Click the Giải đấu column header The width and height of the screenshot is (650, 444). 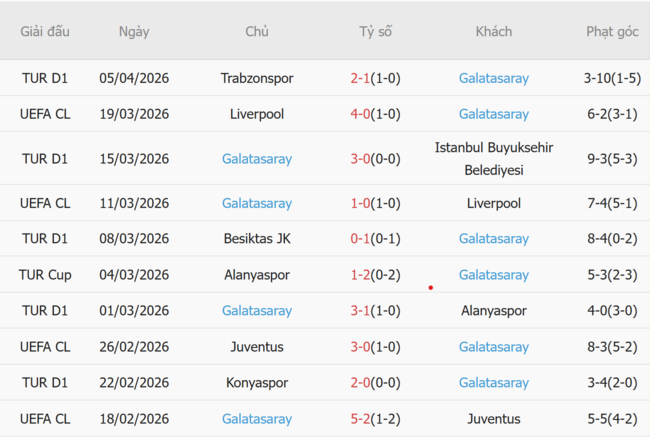(x=45, y=32)
